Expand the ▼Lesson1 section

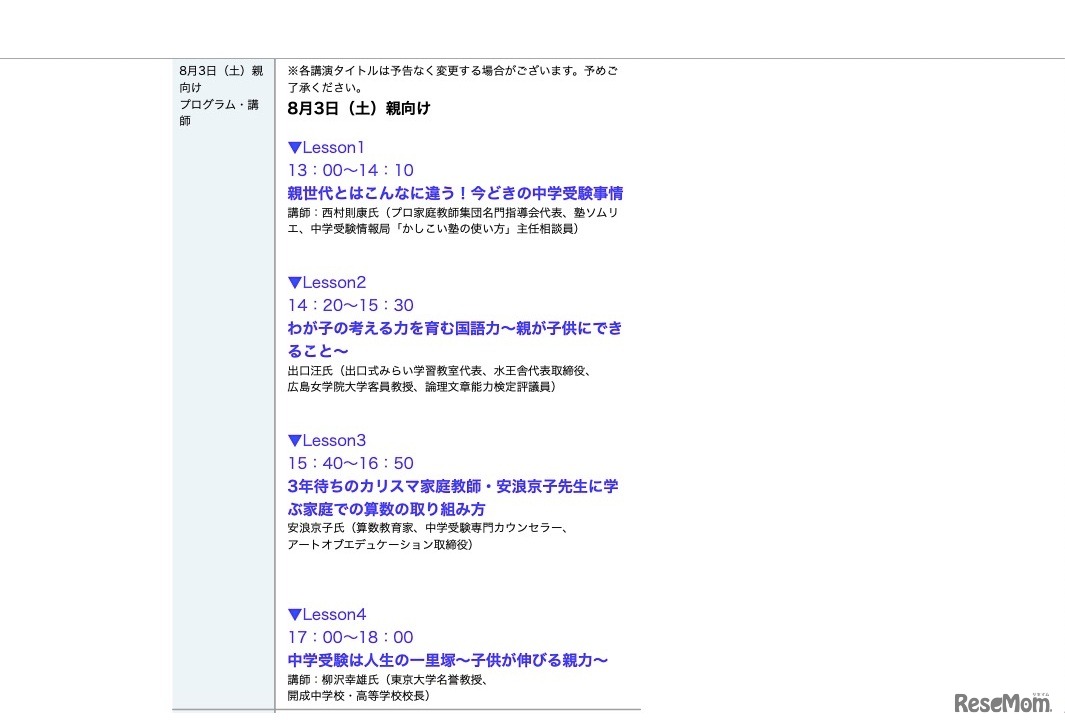326,147
